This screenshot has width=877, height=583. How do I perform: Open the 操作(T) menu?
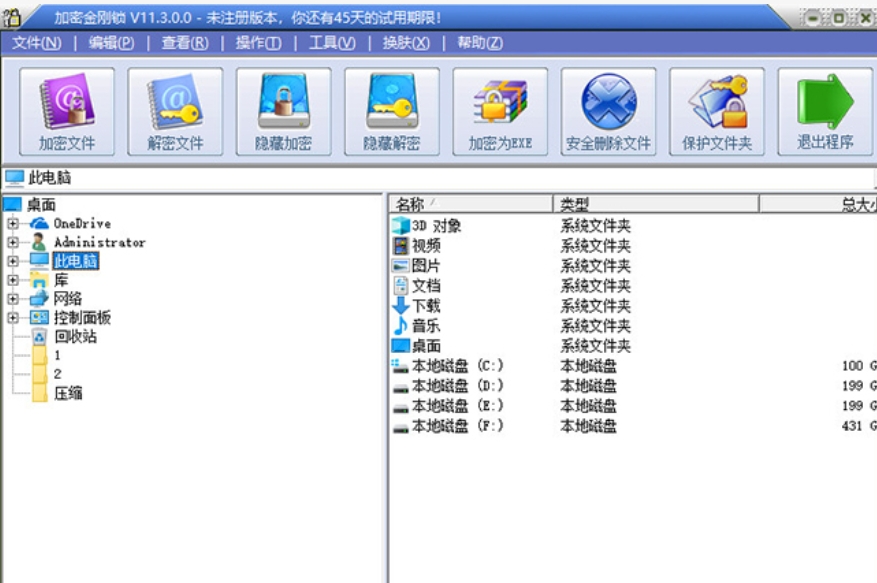[x=258, y=43]
